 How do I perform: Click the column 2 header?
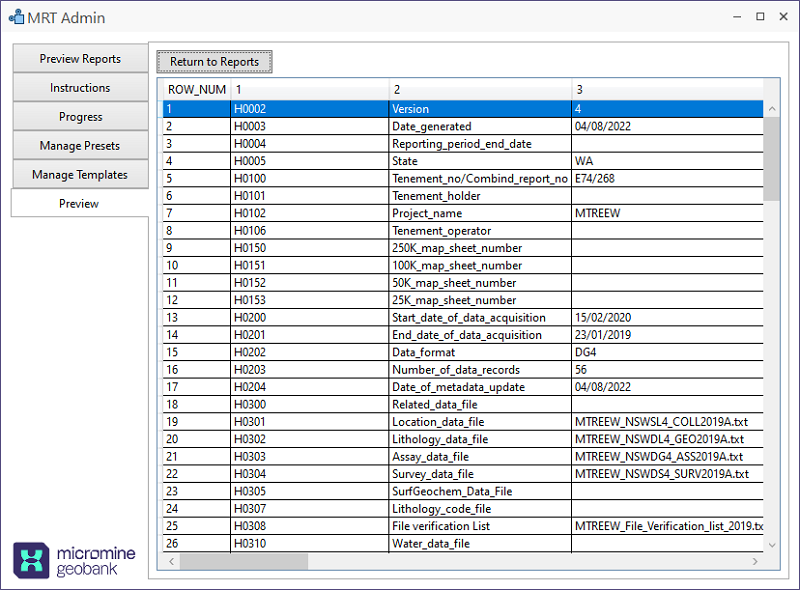(x=480, y=90)
